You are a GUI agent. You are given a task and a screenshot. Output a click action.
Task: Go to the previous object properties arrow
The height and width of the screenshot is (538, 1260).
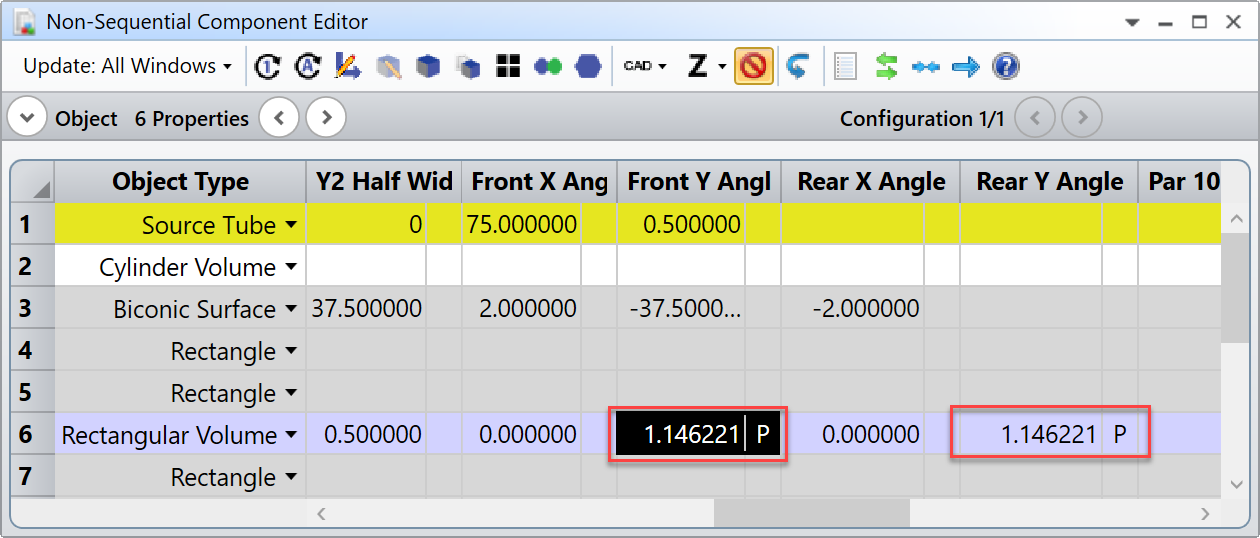tap(279, 119)
